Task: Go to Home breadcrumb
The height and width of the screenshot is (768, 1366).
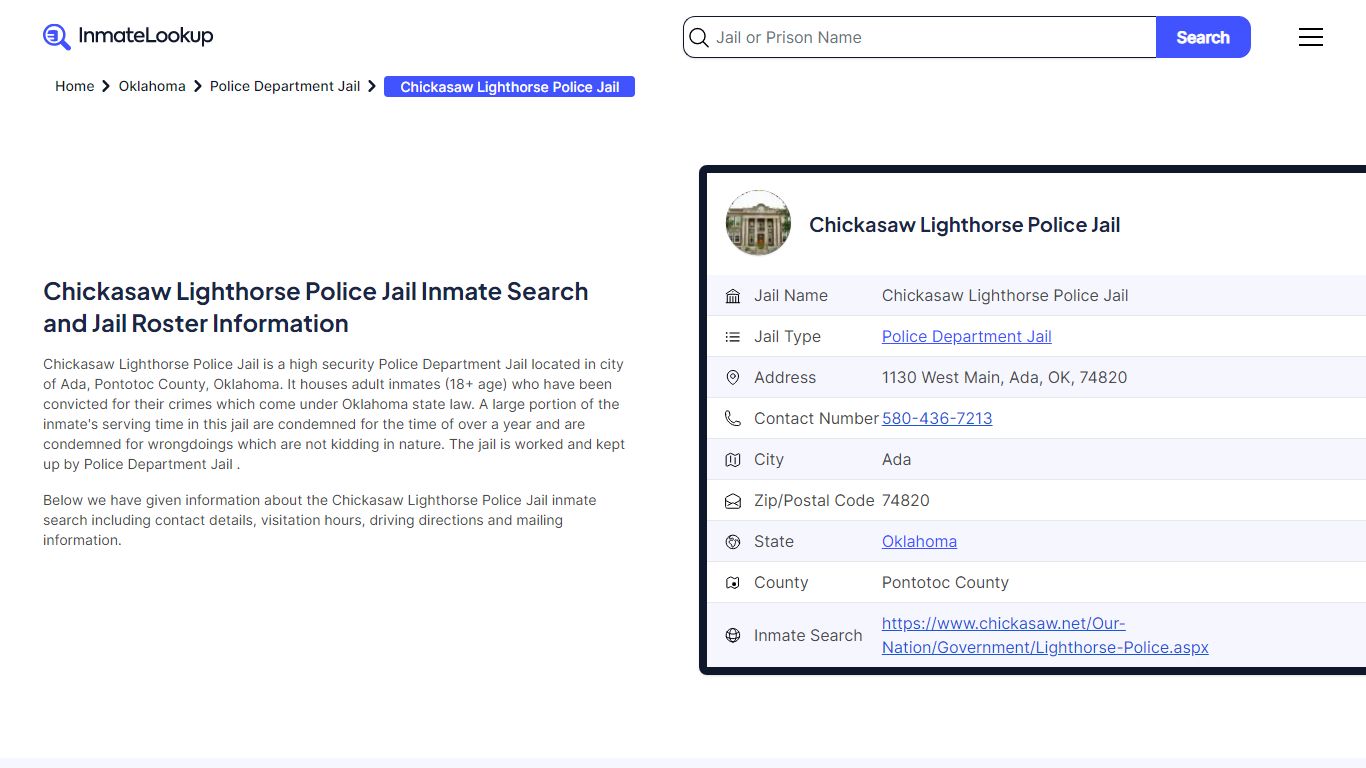Action: [74, 86]
